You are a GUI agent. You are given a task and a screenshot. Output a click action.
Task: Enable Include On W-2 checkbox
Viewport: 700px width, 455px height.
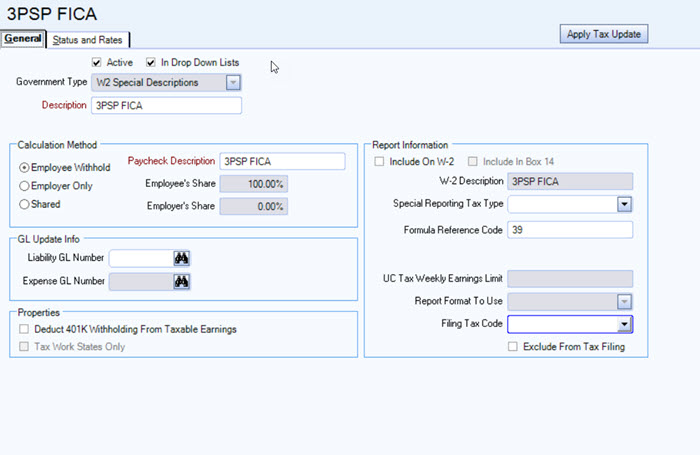[x=379, y=161]
